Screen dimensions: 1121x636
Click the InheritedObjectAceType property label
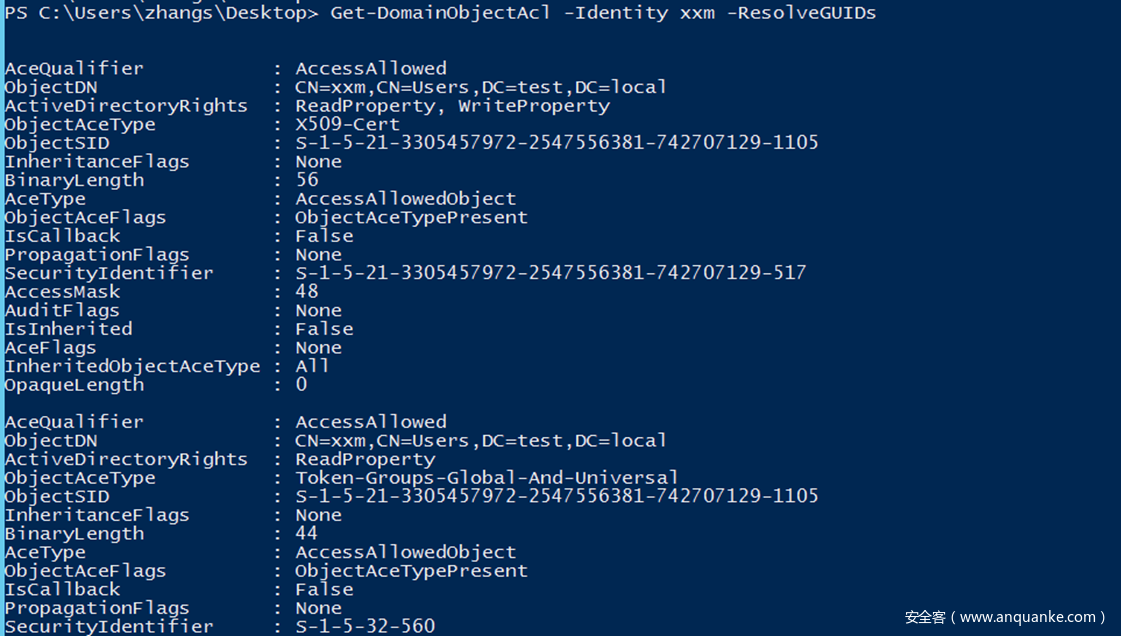coord(132,366)
